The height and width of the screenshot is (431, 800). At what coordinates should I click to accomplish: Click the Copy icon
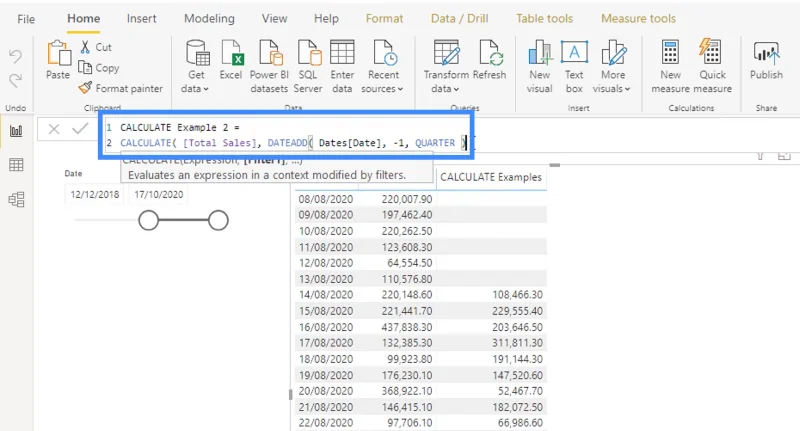[x=85, y=67]
